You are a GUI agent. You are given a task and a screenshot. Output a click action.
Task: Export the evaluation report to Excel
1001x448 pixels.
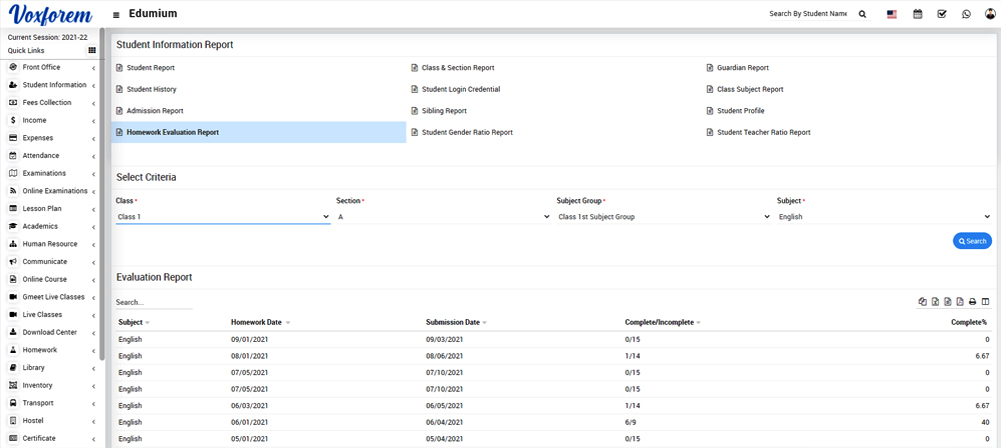coord(935,302)
